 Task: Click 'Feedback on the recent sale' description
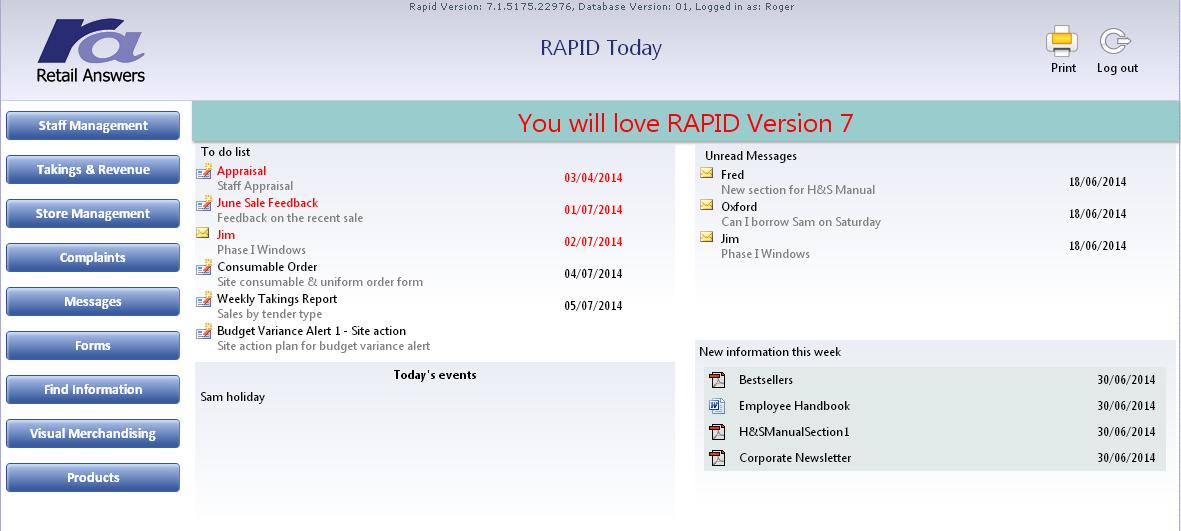[290, 218]
